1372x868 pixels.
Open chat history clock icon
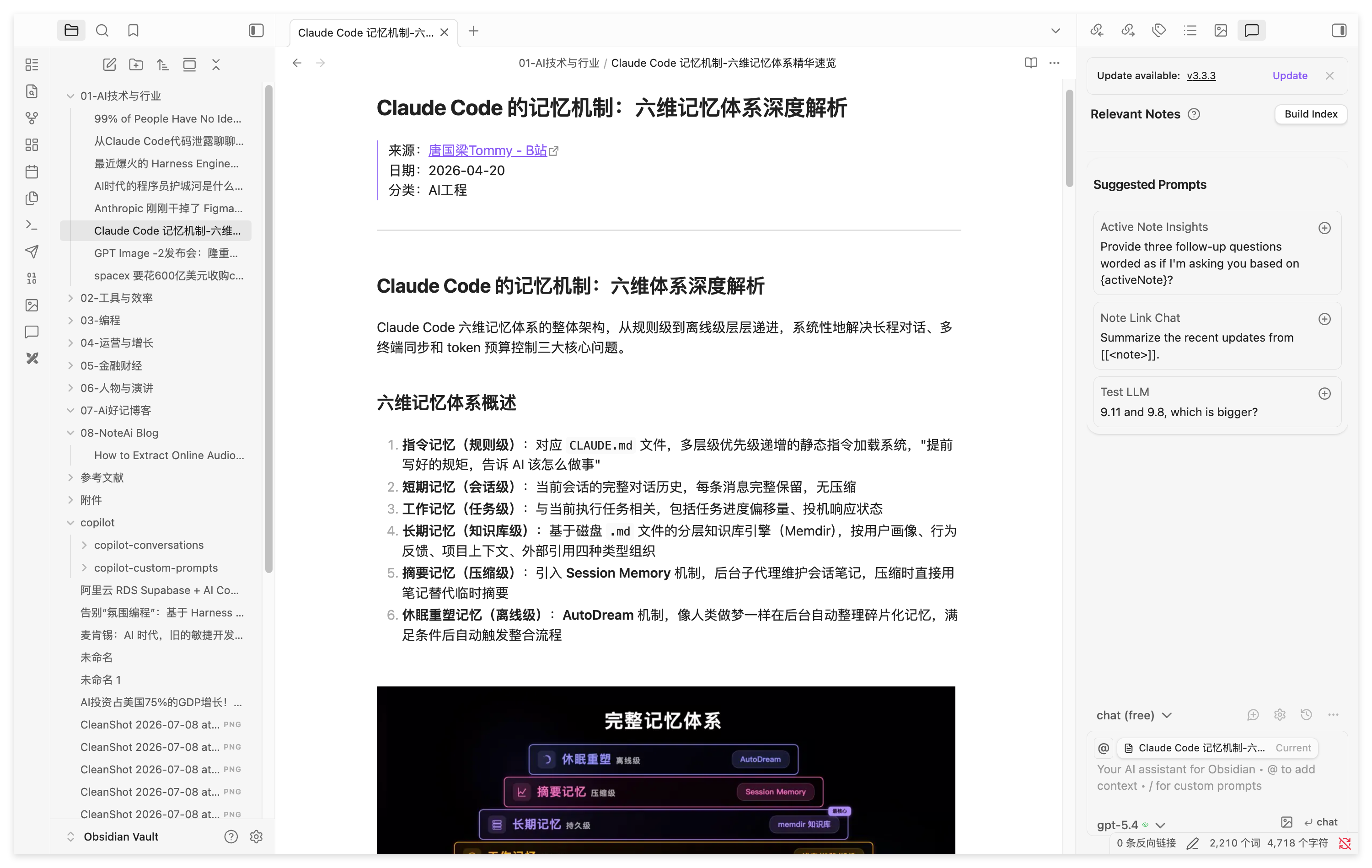pos(1307,715)
